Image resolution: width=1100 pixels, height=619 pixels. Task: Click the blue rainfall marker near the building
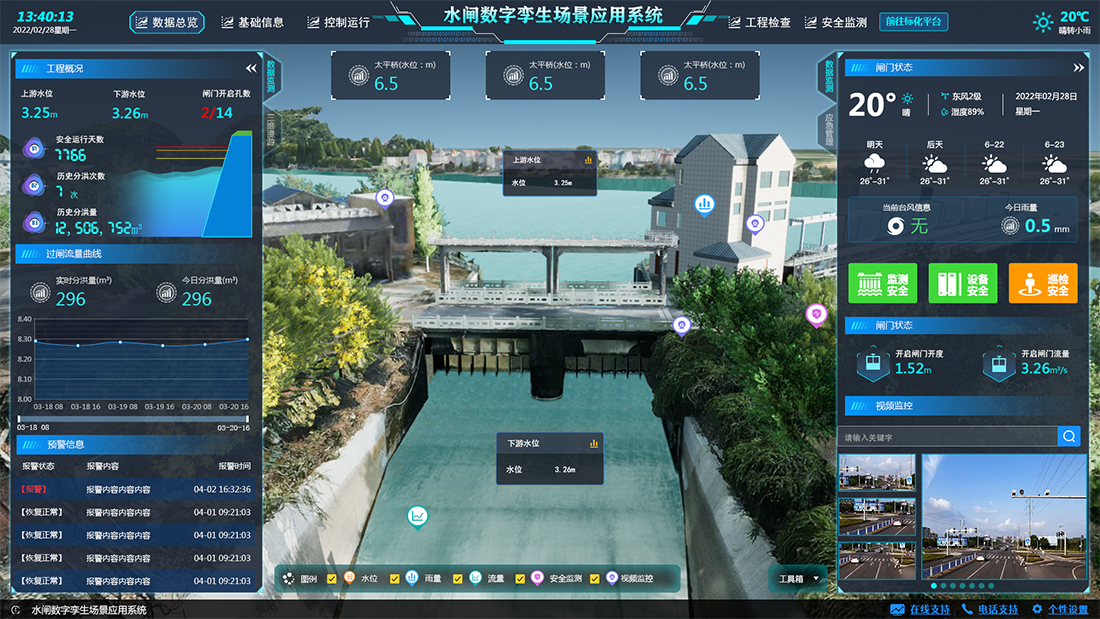[x=705, y=204]
